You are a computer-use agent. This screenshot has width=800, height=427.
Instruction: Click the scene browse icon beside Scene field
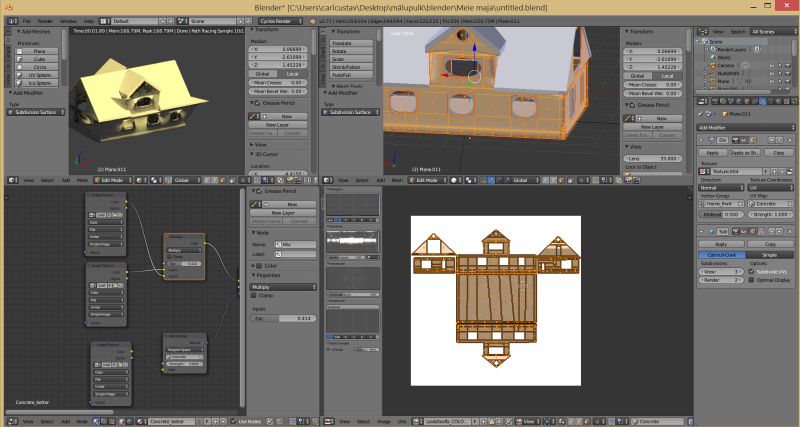[183, 21]
